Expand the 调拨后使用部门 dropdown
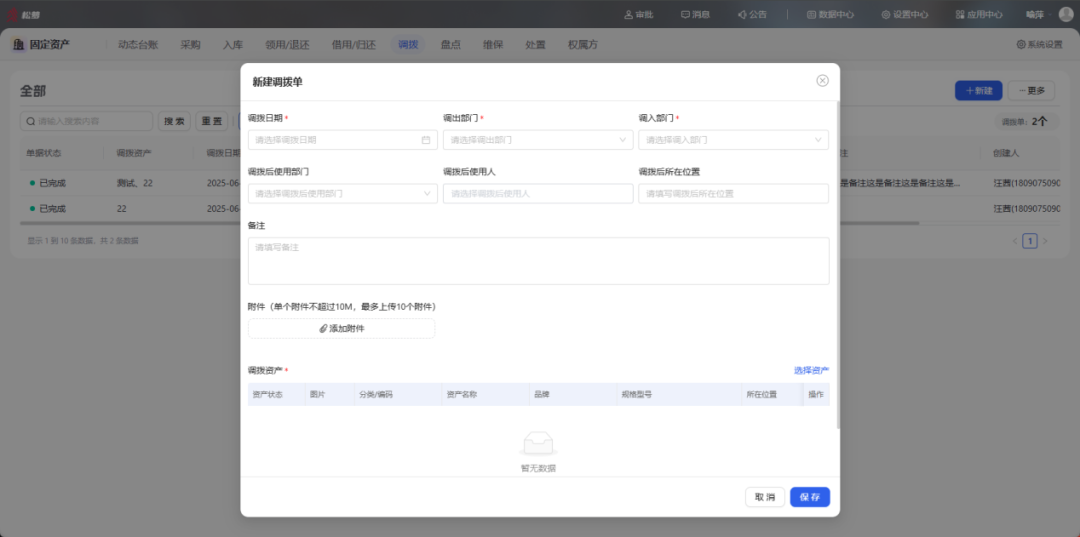 tap(342, 194)
